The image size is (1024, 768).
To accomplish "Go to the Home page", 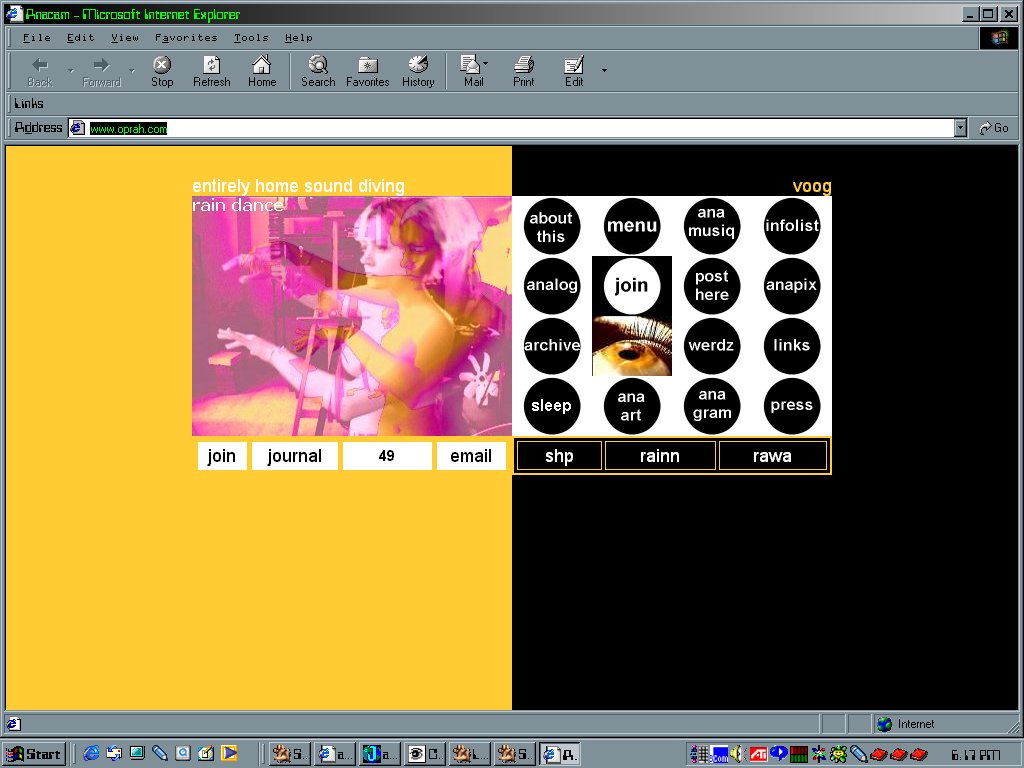I will 262,71.
